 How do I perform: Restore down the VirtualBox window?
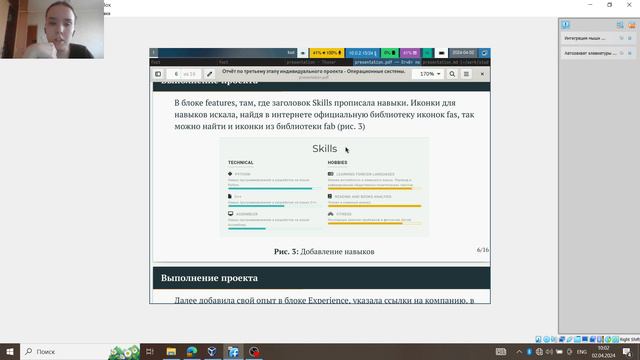click(x=609, y=5)
